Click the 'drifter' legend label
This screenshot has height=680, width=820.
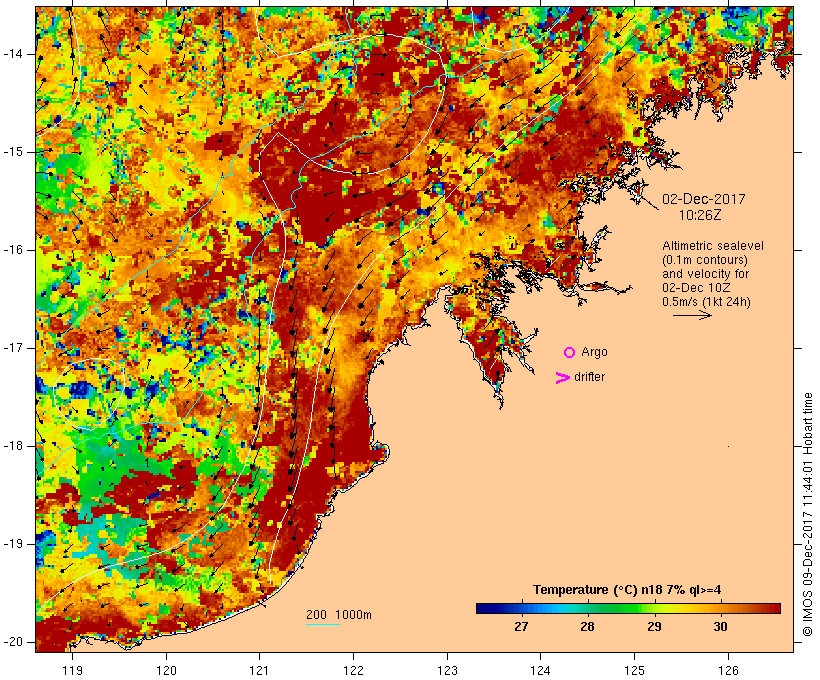coord(589,377)
